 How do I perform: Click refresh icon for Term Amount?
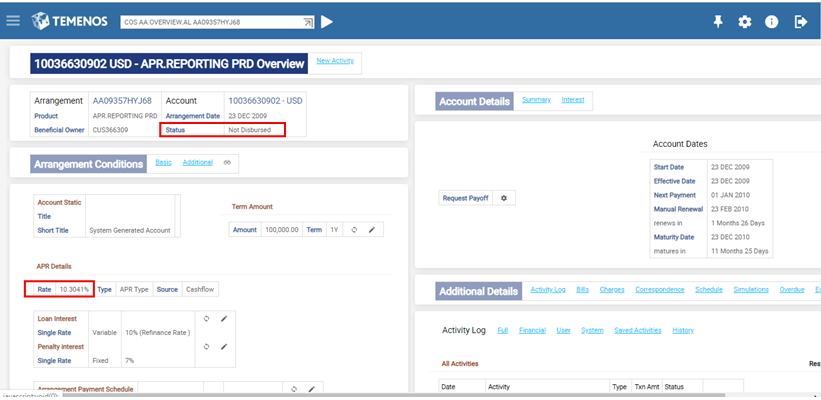pyautogui.click(x=354, y=229)
